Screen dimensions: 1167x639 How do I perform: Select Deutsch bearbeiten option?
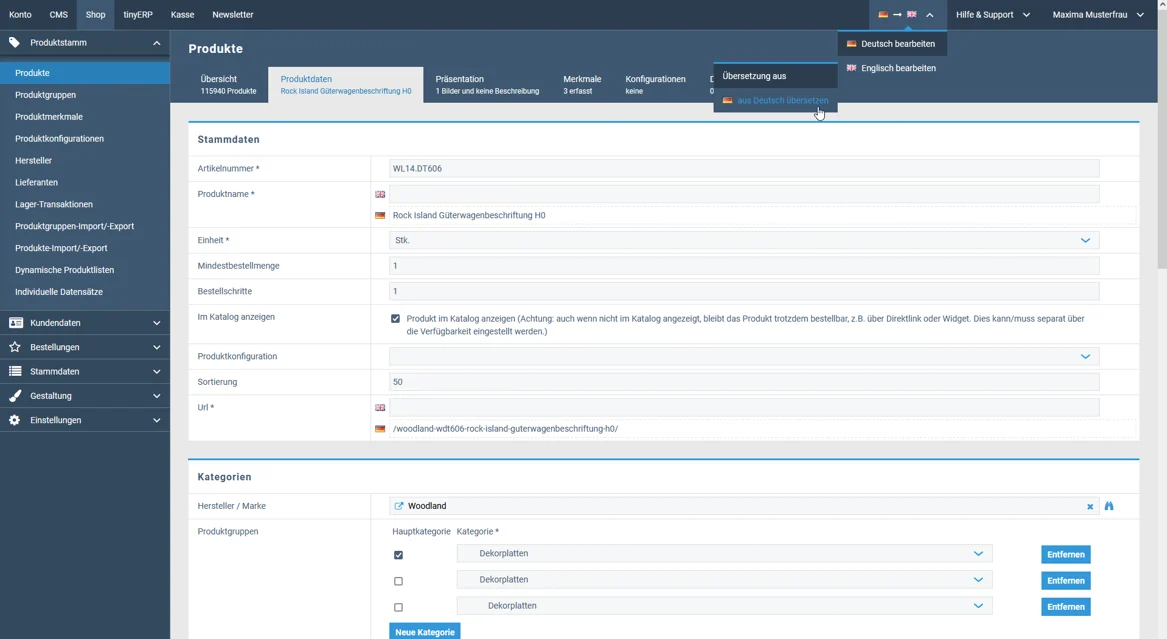point(892,44)
